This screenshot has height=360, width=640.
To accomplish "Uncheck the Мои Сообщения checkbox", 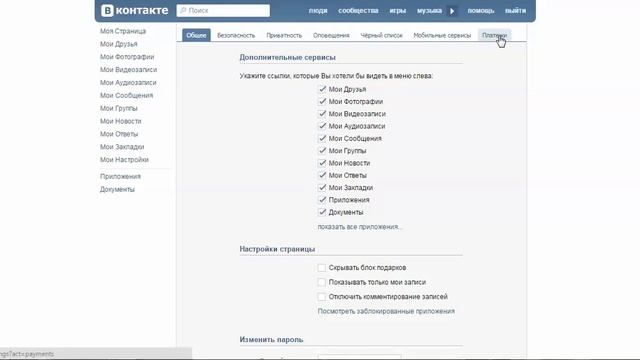I will pos(322,138).
